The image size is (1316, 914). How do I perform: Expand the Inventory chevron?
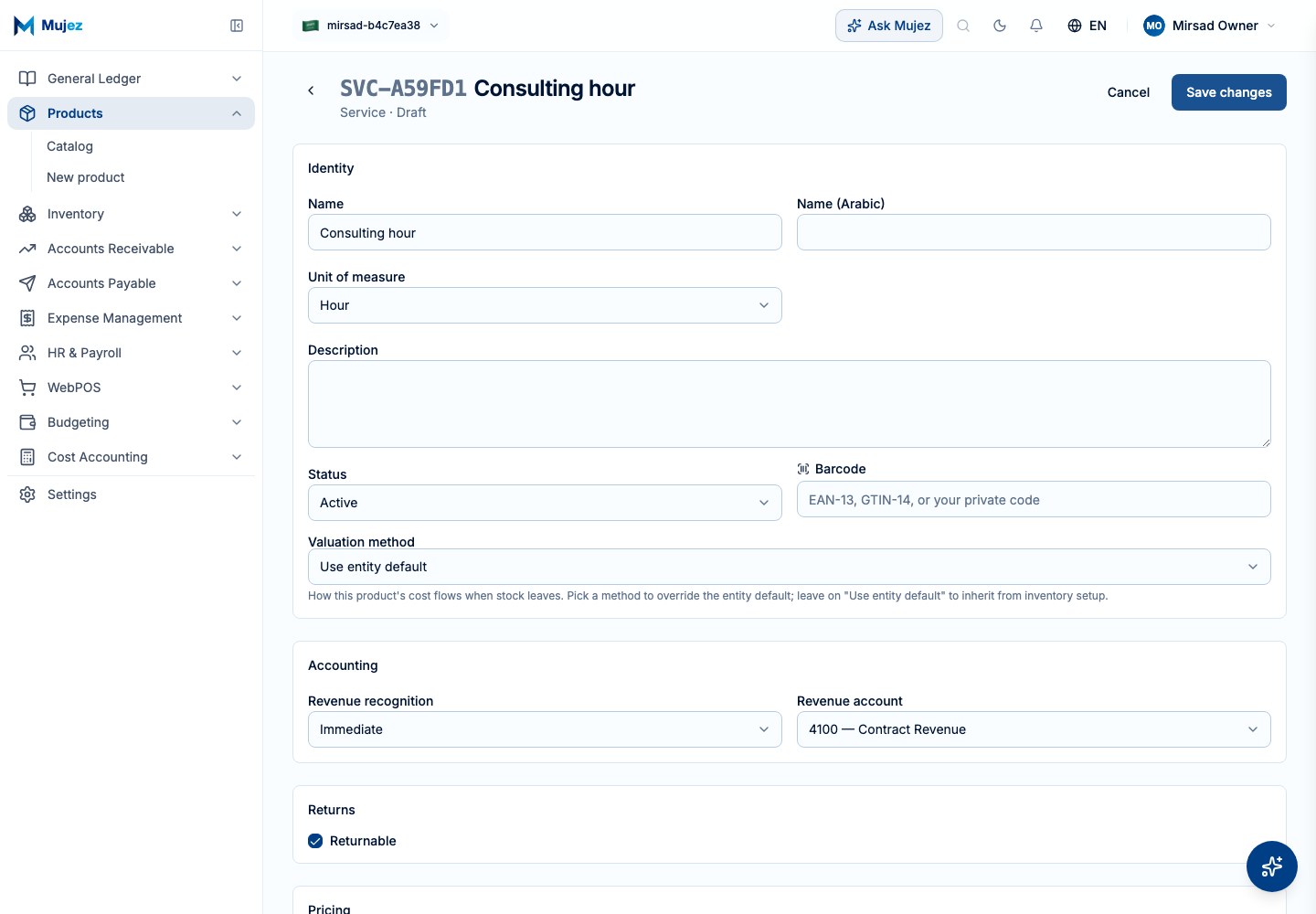tap(237, 214)
